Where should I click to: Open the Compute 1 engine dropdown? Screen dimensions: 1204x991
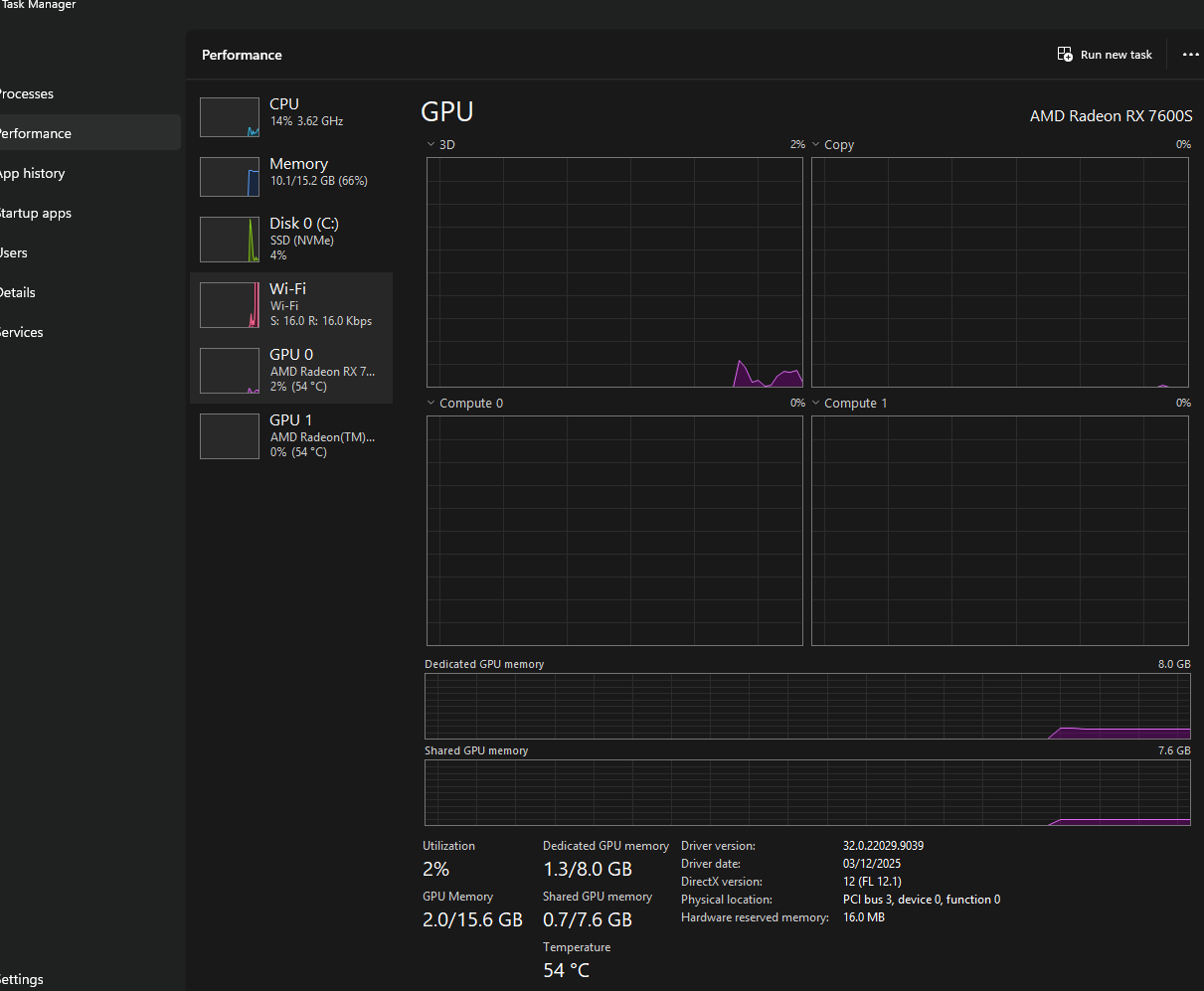point(816,404)
